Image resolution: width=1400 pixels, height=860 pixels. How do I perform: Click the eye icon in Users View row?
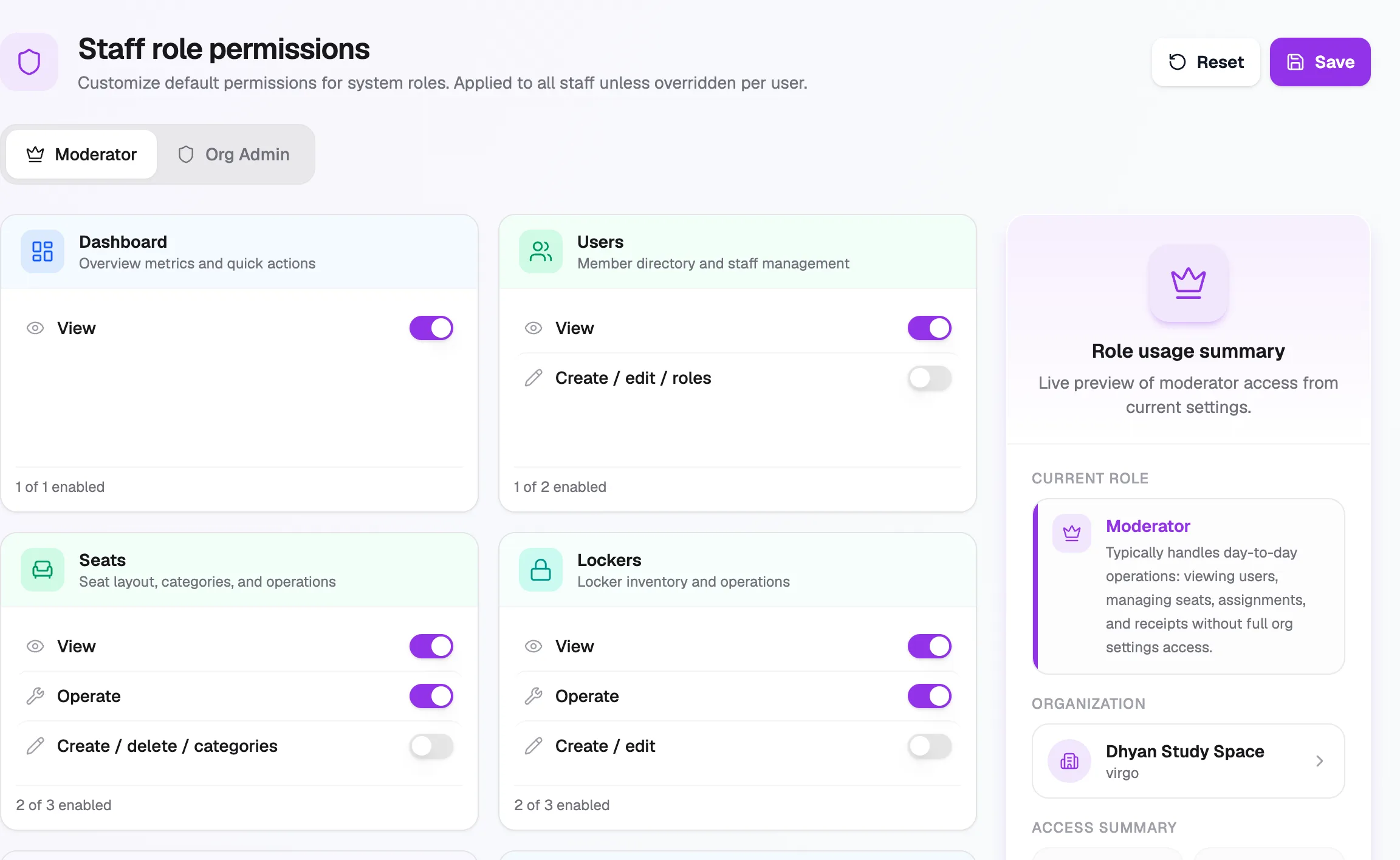[x=534, y=328]
